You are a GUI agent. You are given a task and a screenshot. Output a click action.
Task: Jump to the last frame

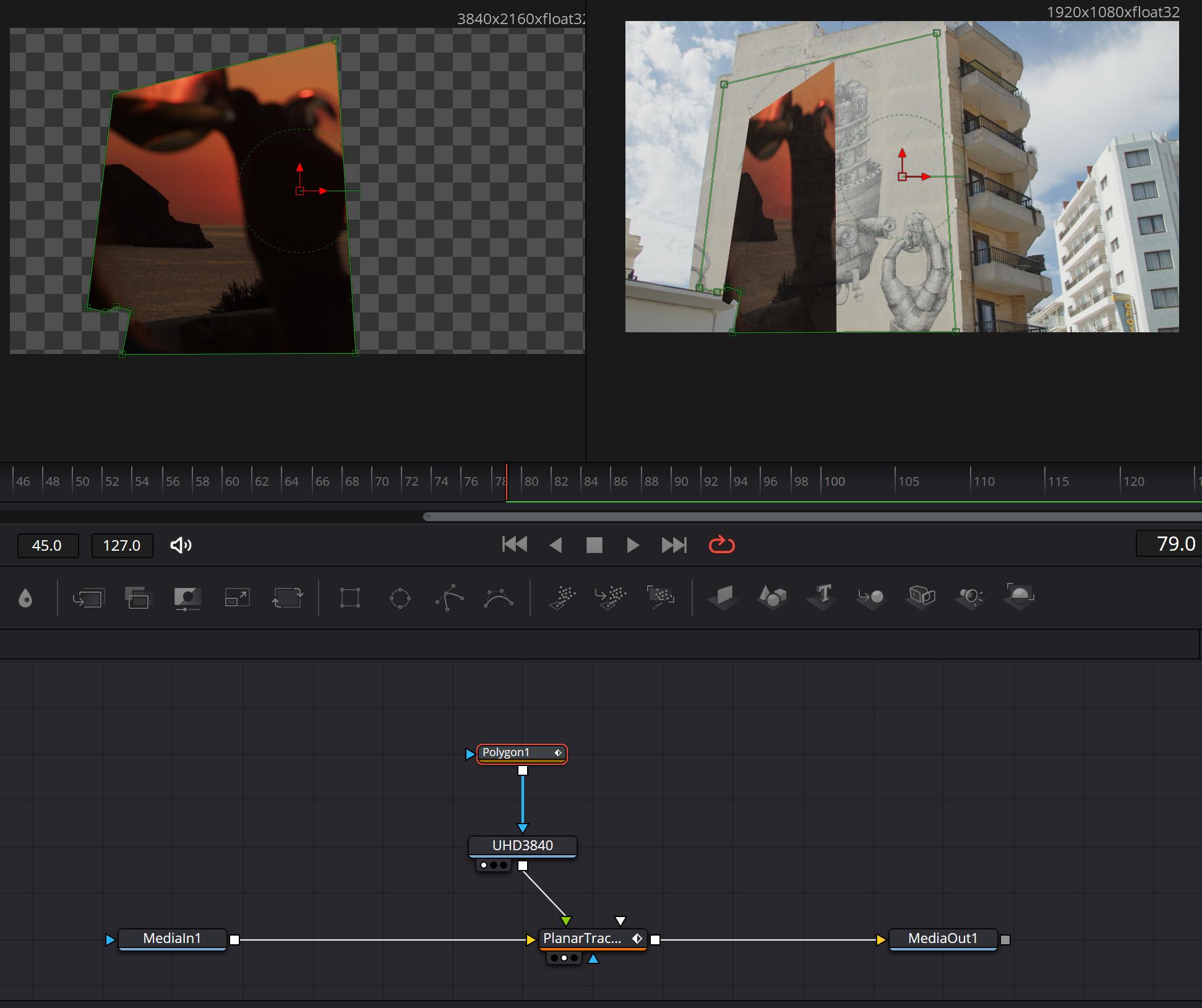tap(674, 545)
